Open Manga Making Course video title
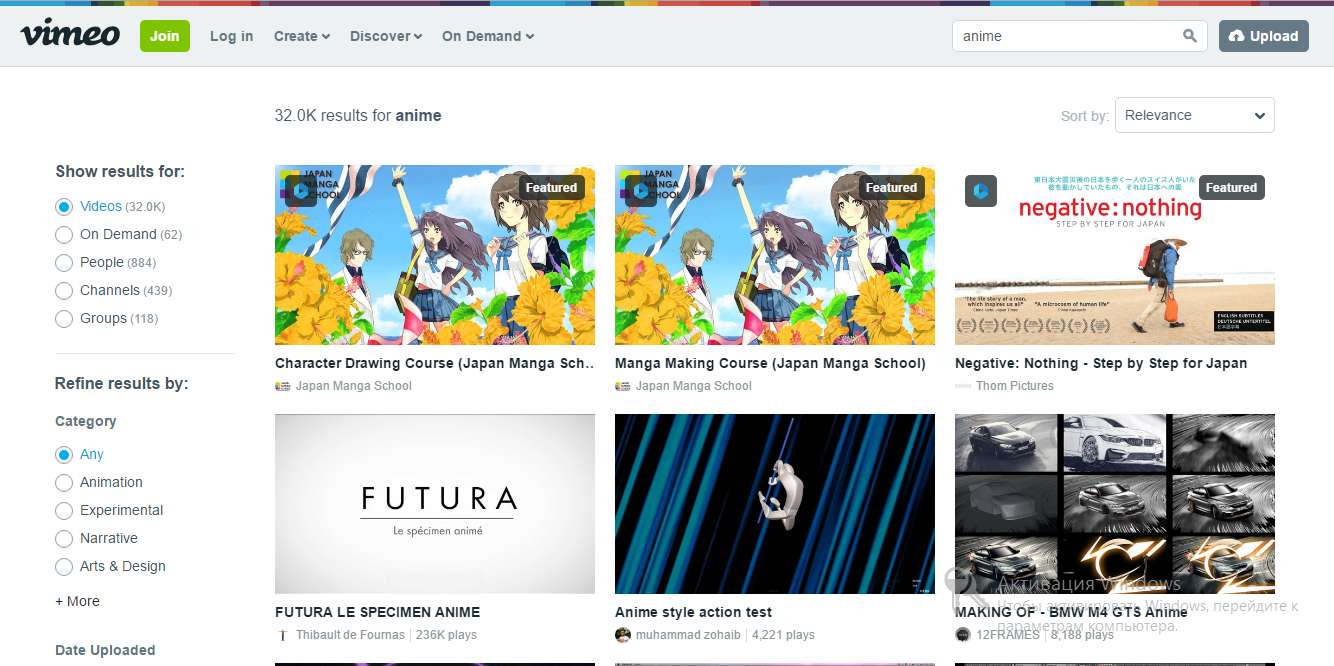This screenshot has height=666, width=1334. click(770, 364)
